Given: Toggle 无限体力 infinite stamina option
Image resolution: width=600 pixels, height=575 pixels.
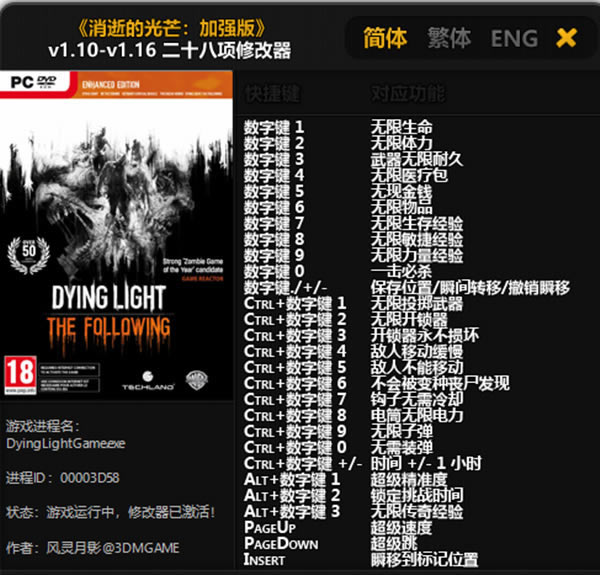Looking at the screenshot, I should [x=402, y=143].
